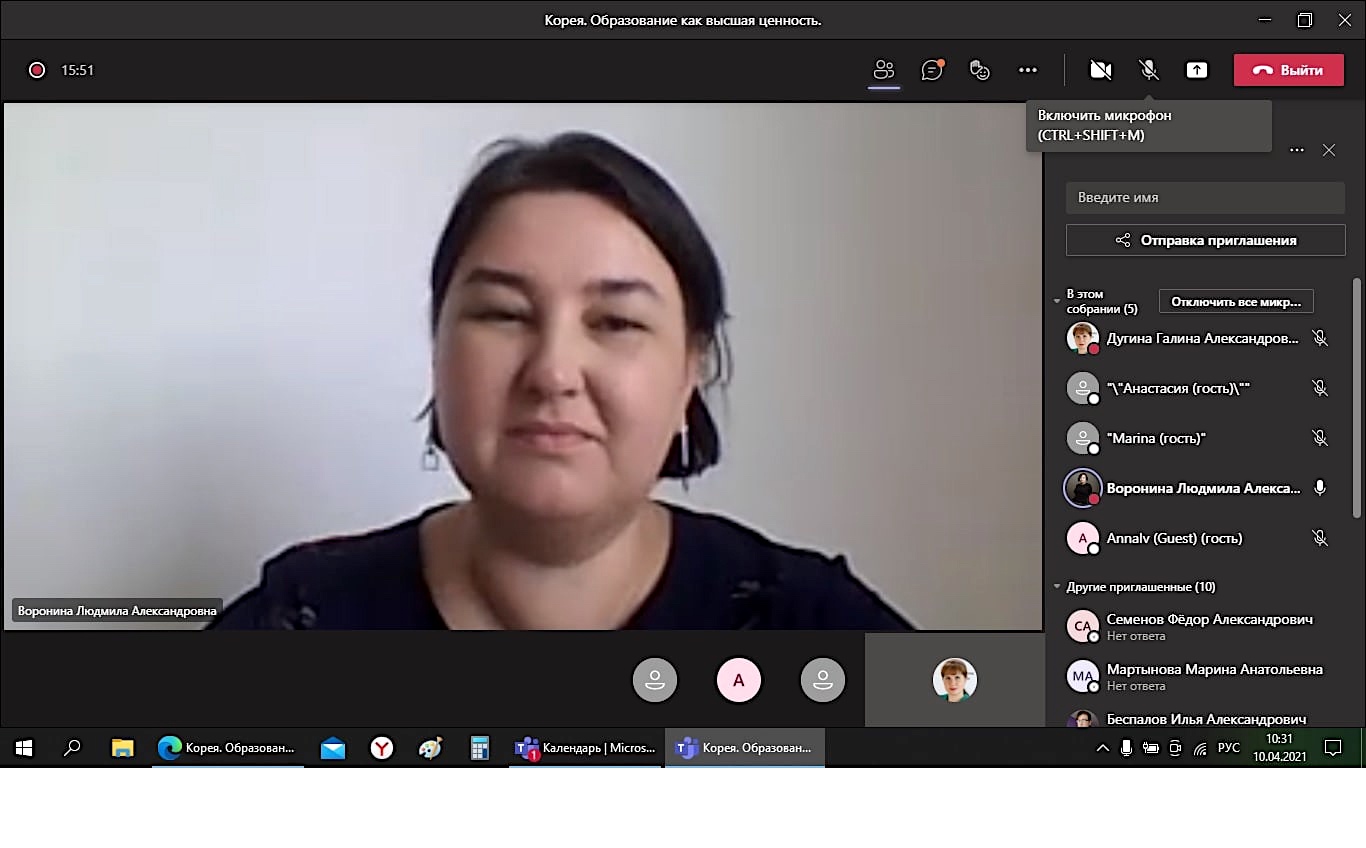Collapse the 'В этом собрании' section
The height and width of the screenshot is (848, 1366).
click(1057, 301)
